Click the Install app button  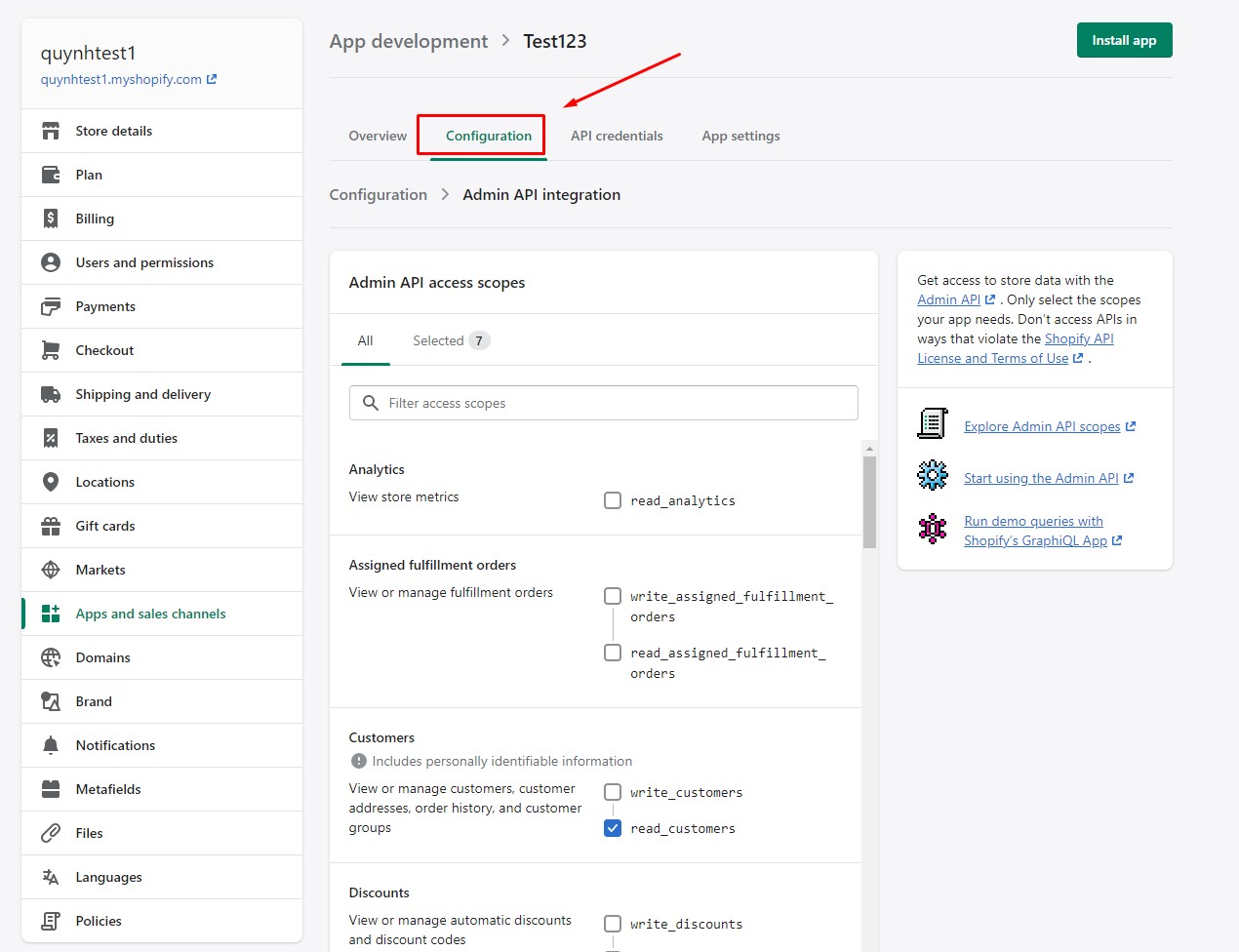tap(1124, 40)
